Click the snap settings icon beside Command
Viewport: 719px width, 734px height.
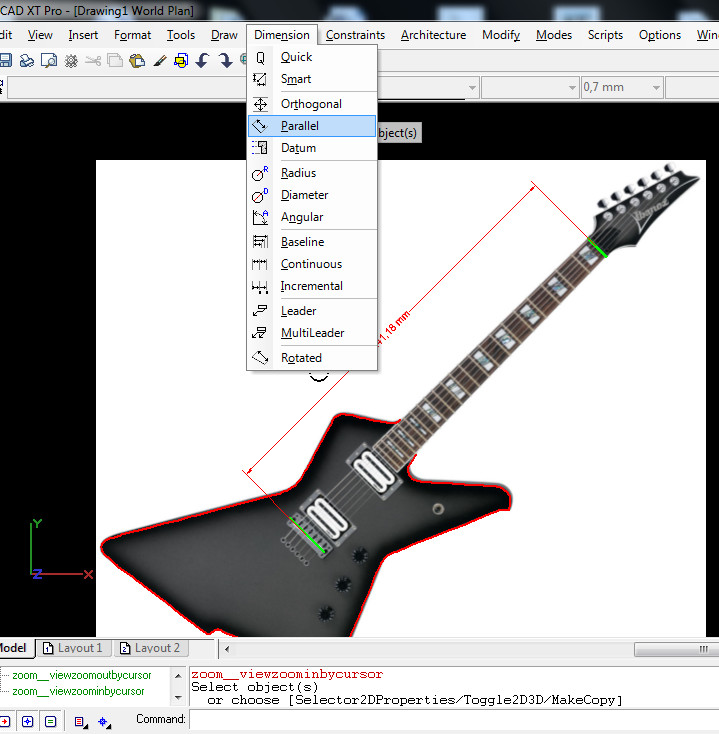point(103,720)
